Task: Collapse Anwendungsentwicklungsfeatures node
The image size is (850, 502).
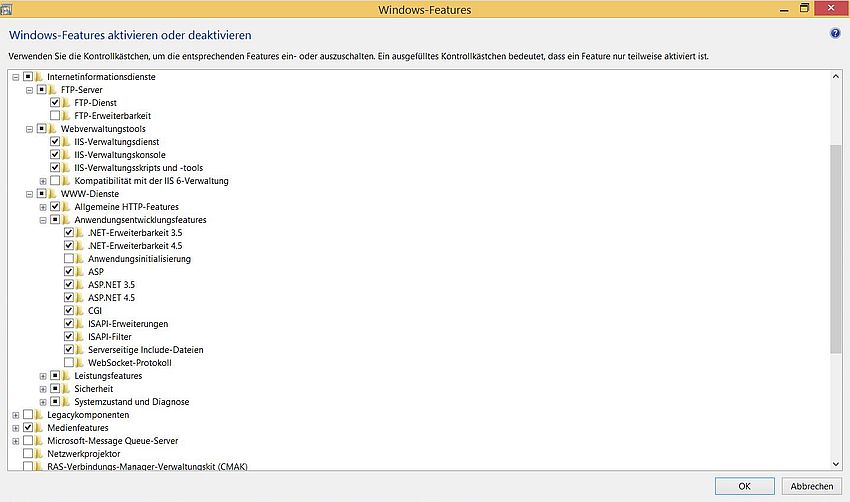Action: click(x=43, y=220)
